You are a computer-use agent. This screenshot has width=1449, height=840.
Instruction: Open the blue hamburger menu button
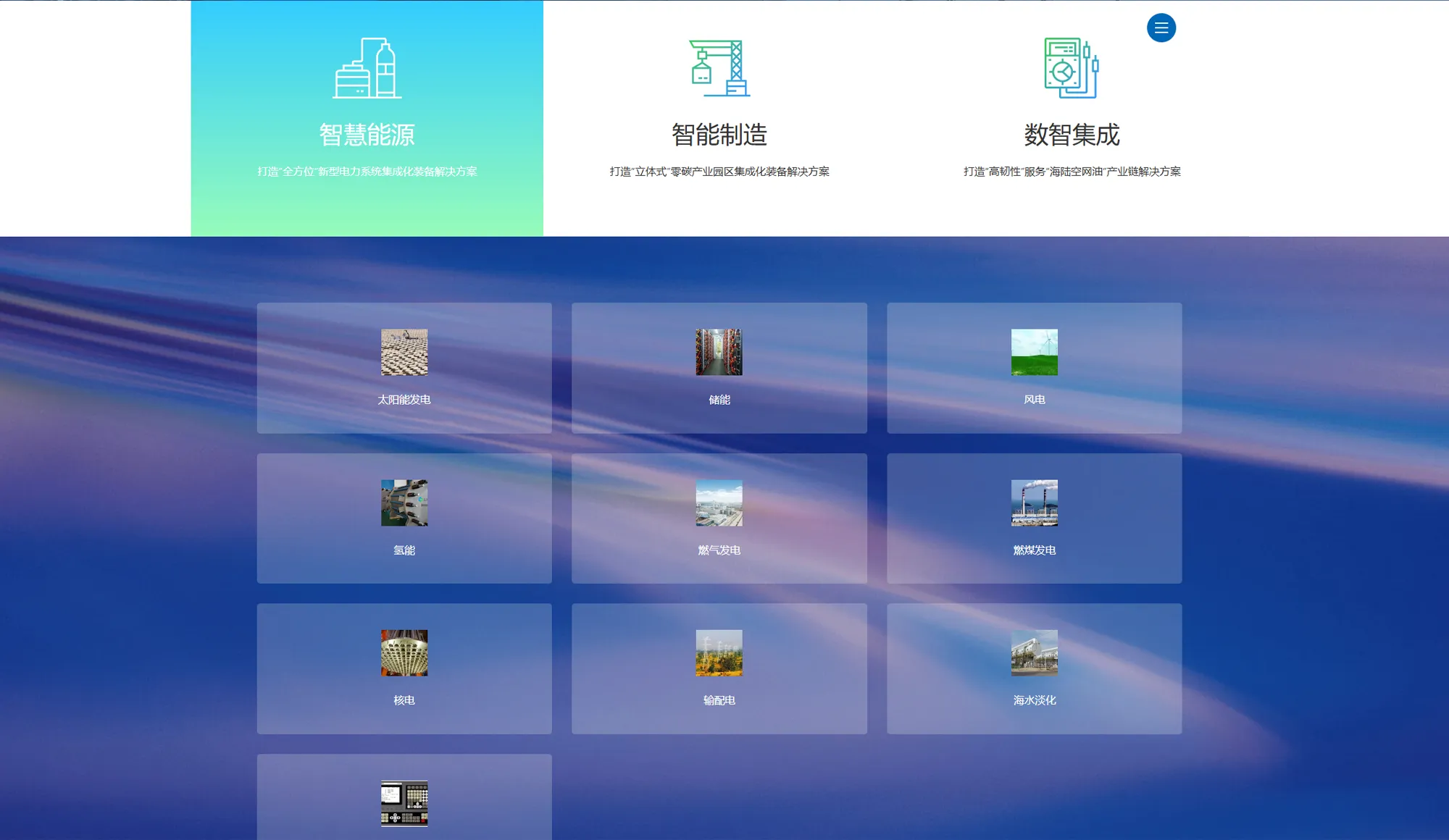click(1161, 28)
